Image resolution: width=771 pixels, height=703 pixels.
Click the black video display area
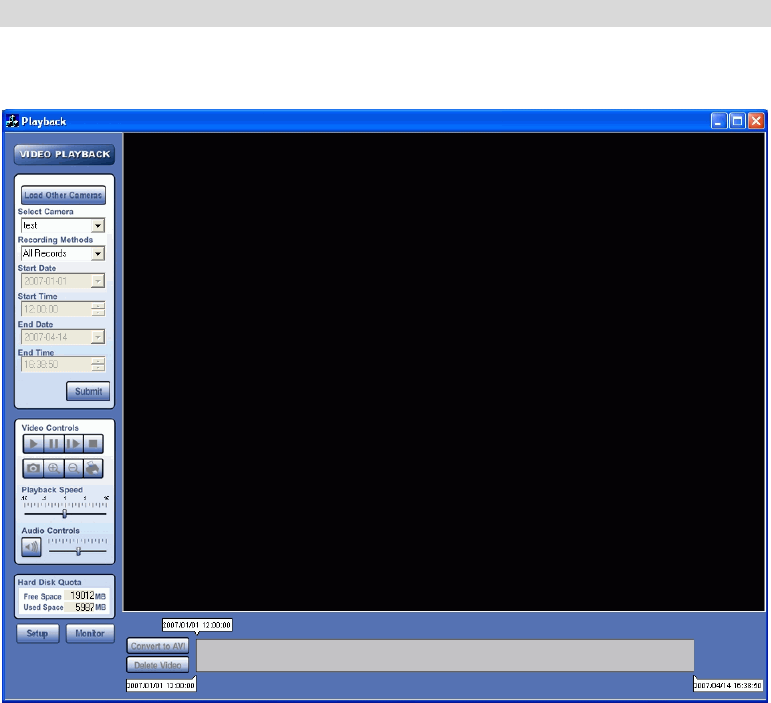pos(444,372)
